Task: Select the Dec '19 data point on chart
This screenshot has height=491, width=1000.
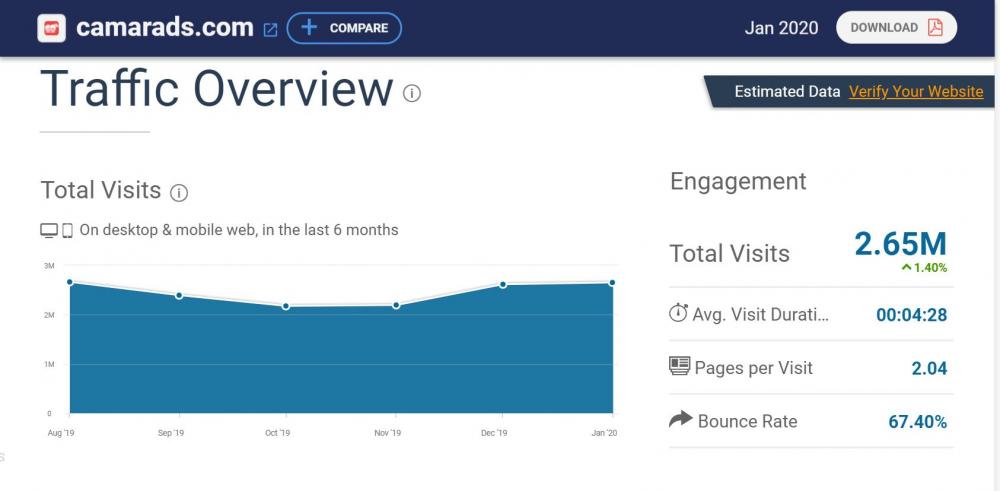Action: tap(503, 285)
